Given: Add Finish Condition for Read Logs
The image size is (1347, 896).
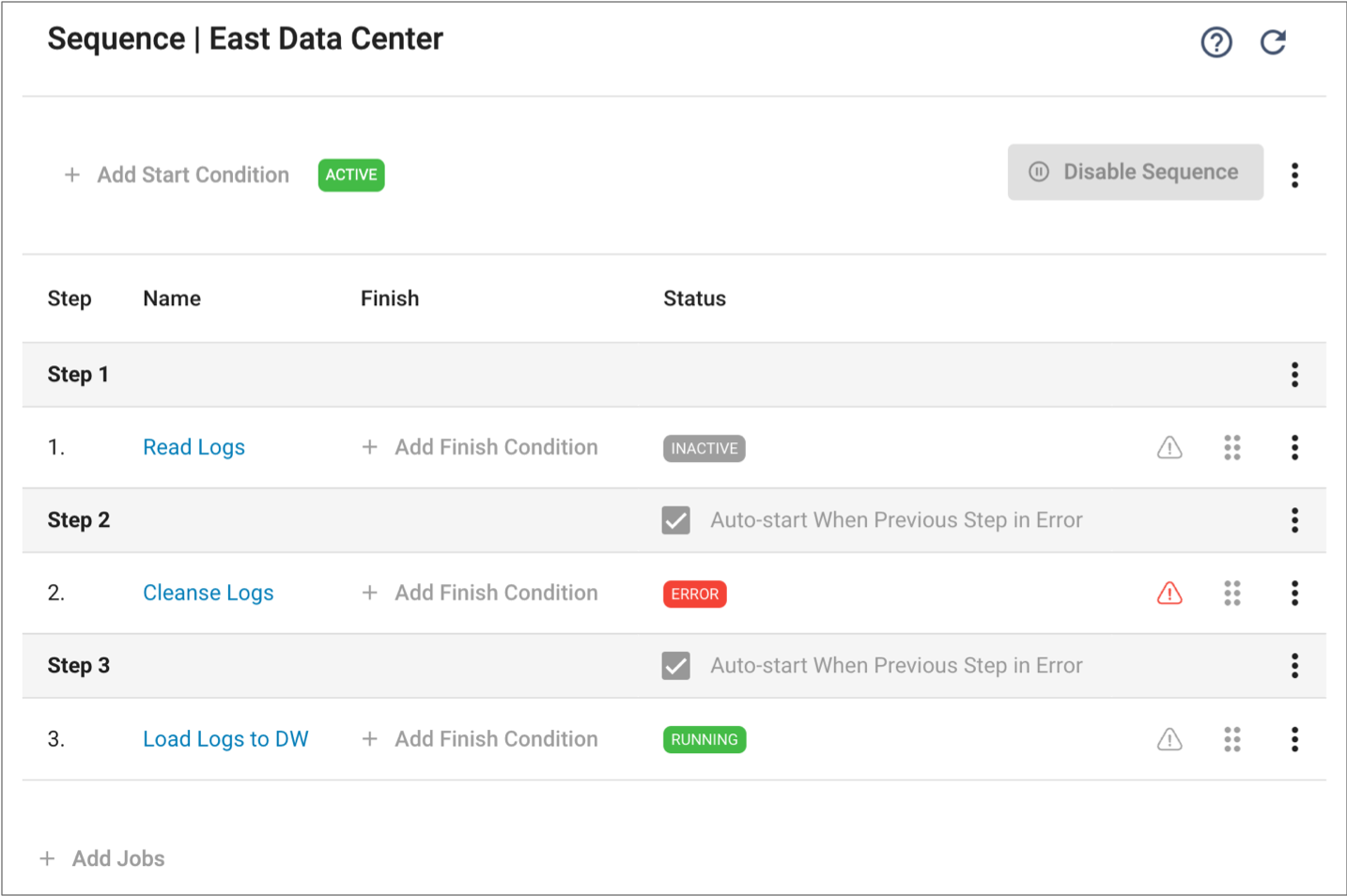Looking at the screenshot, I should coord(480,447).
